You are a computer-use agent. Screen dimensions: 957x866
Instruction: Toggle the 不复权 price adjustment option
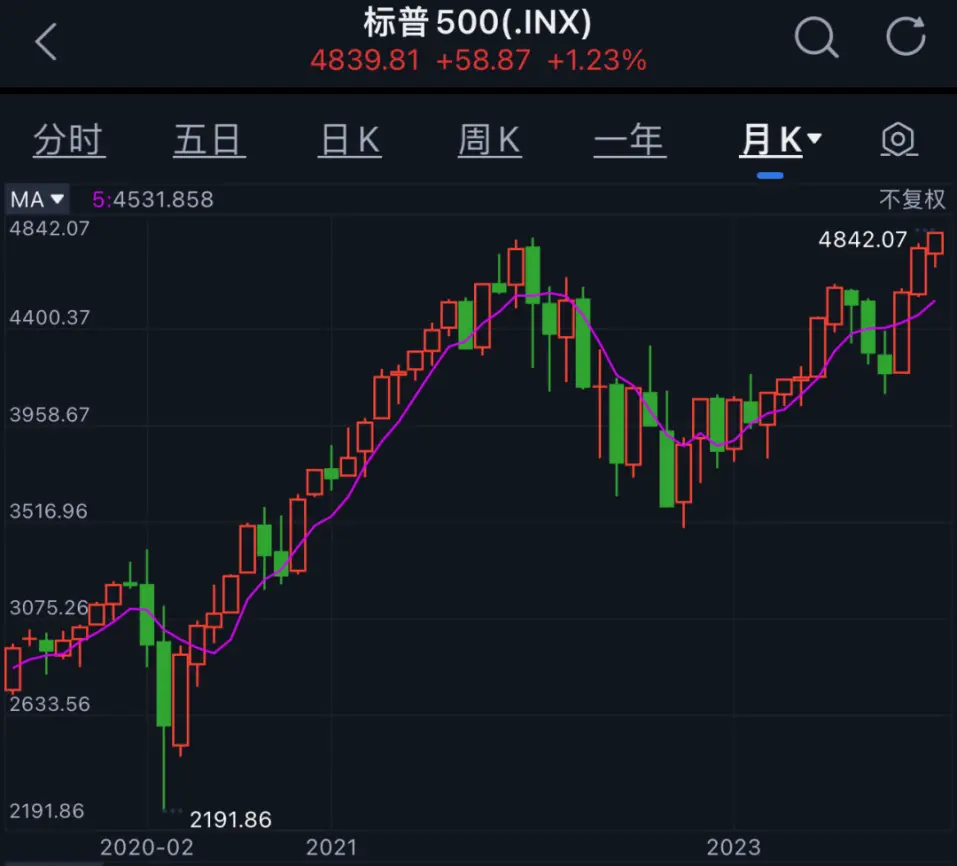(912, 199)
